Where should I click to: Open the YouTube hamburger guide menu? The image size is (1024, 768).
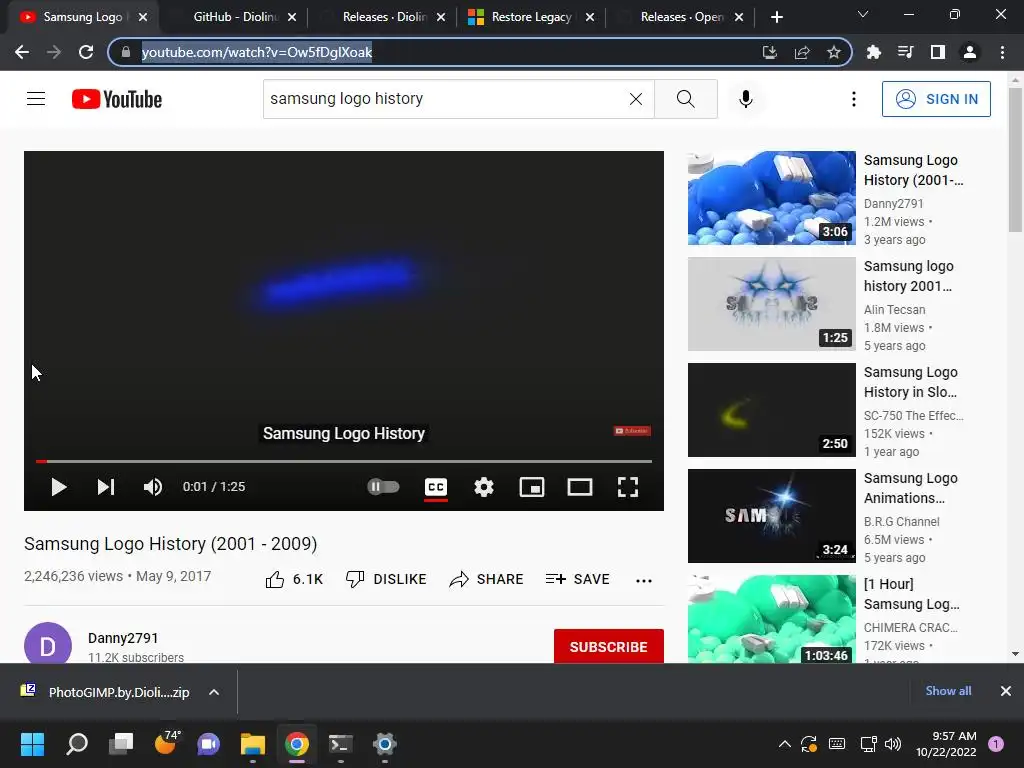pyautogui.click(x=36, y=99)
